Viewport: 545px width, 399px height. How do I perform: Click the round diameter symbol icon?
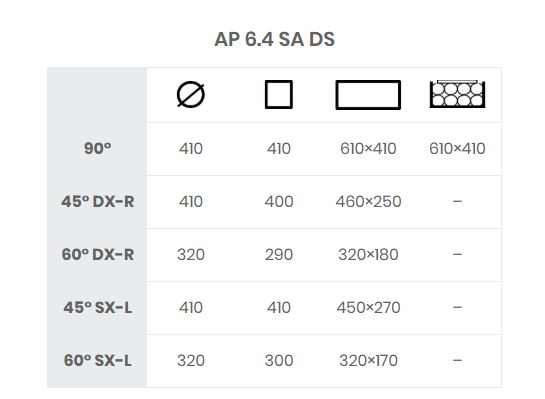click(x=191, y=95)
